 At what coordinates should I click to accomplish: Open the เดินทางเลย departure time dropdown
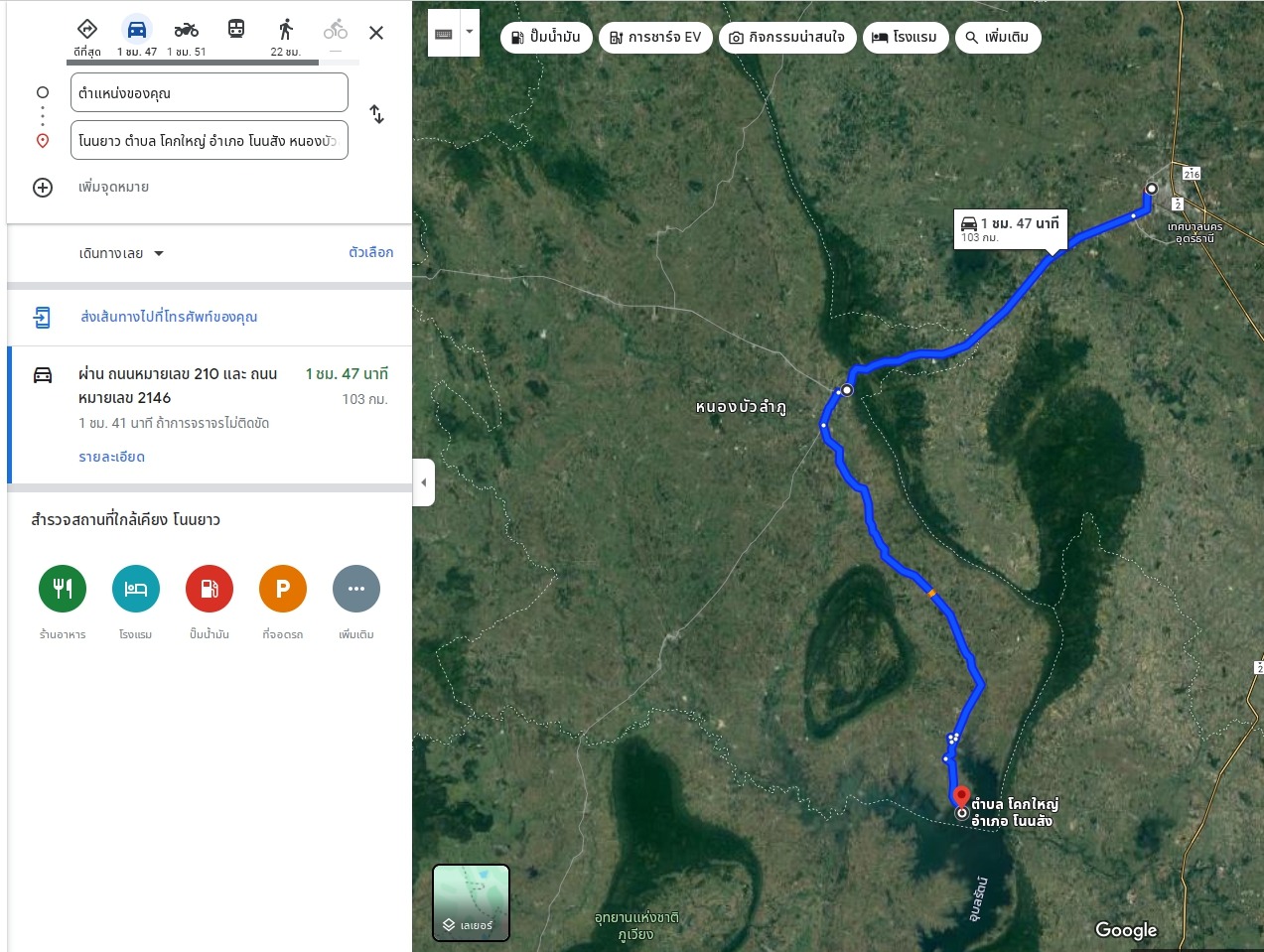pyautogui.click(x=121, y=253)
